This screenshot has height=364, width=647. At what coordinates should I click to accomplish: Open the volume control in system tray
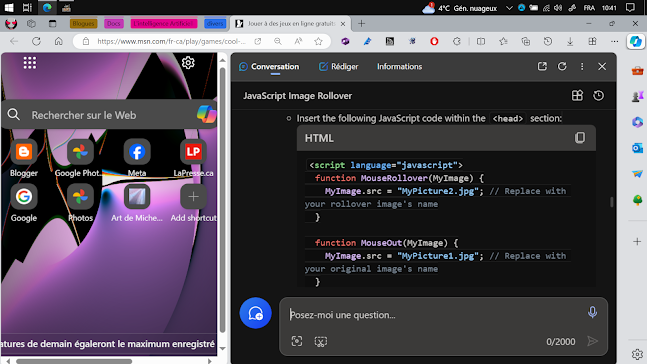tap(558, 8)
